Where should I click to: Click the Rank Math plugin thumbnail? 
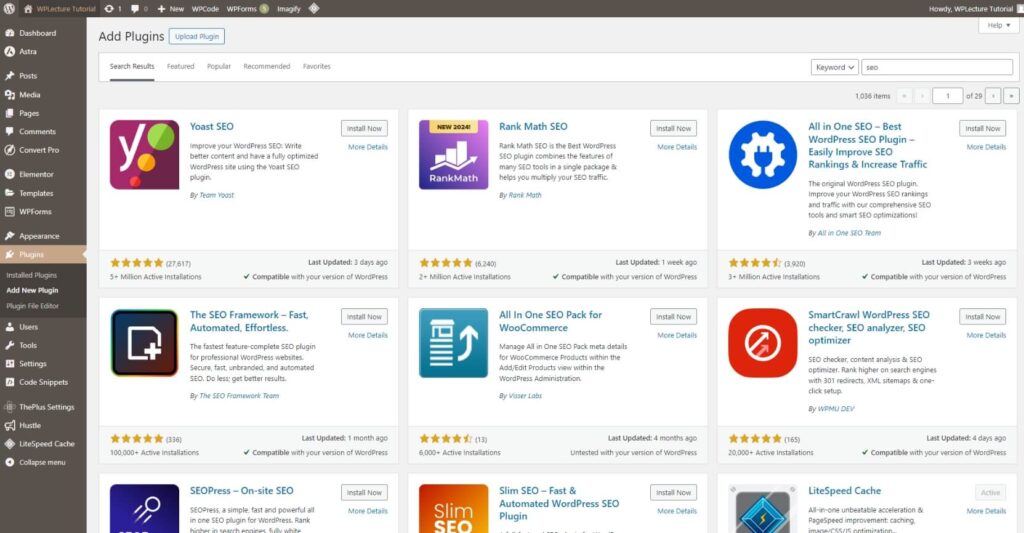pos(453,155)
